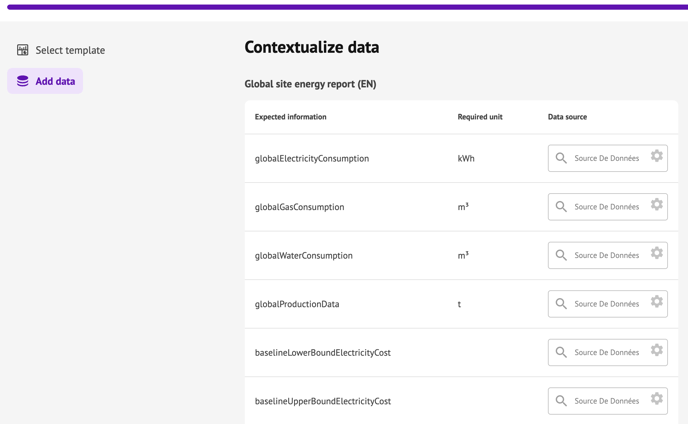Open the Add data step

click(x=55, y=81)
